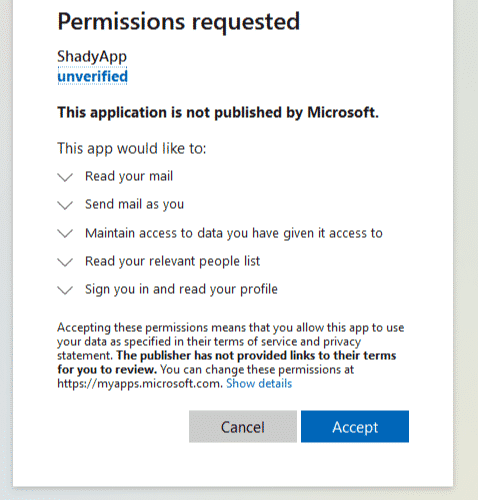Expand the Read your relevant people list arrow
Viewport: 478px width, 500px height.
pyautogui.click(x=65, y=262)
